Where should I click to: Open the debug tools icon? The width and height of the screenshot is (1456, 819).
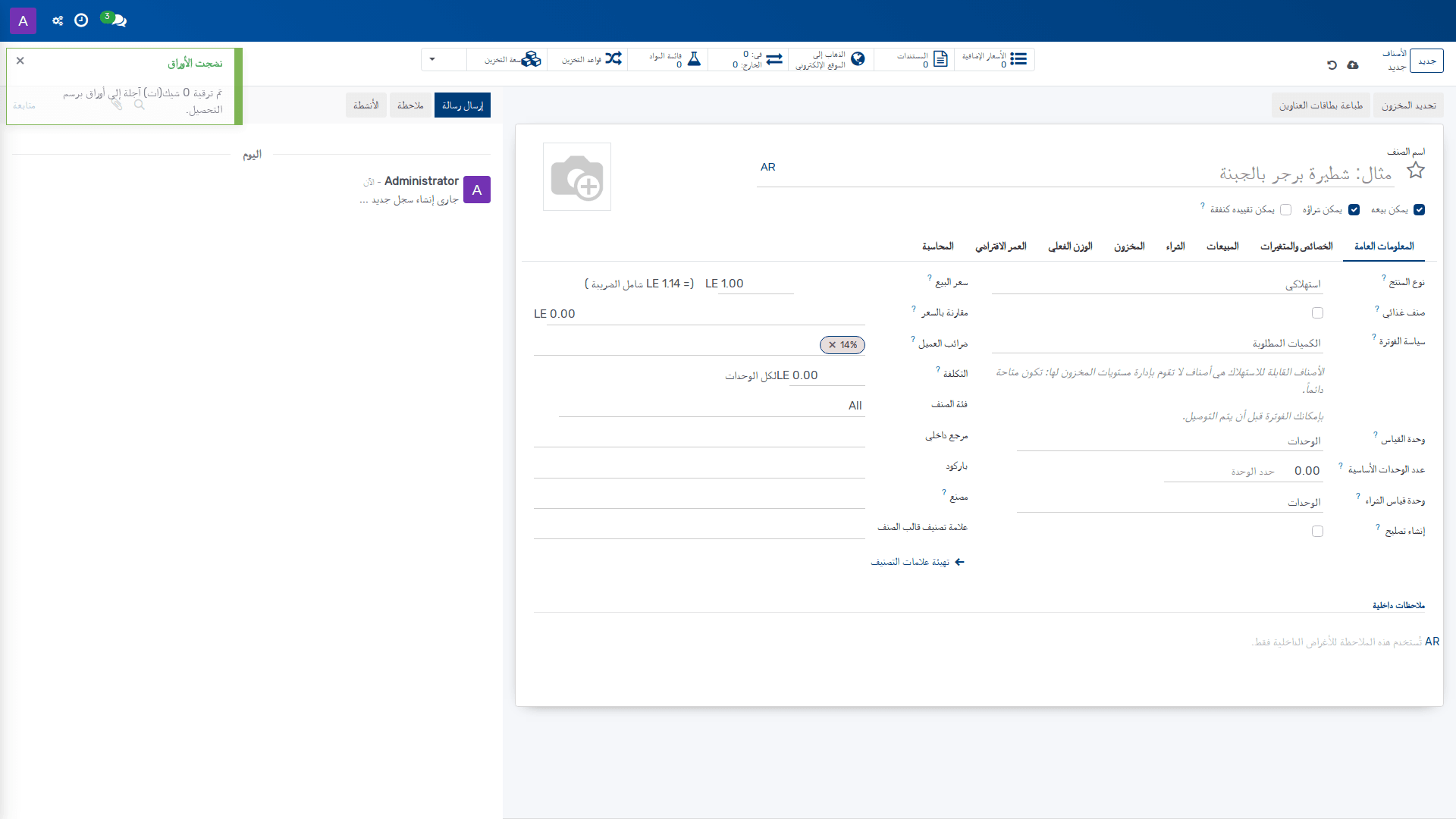pos(58,20)
